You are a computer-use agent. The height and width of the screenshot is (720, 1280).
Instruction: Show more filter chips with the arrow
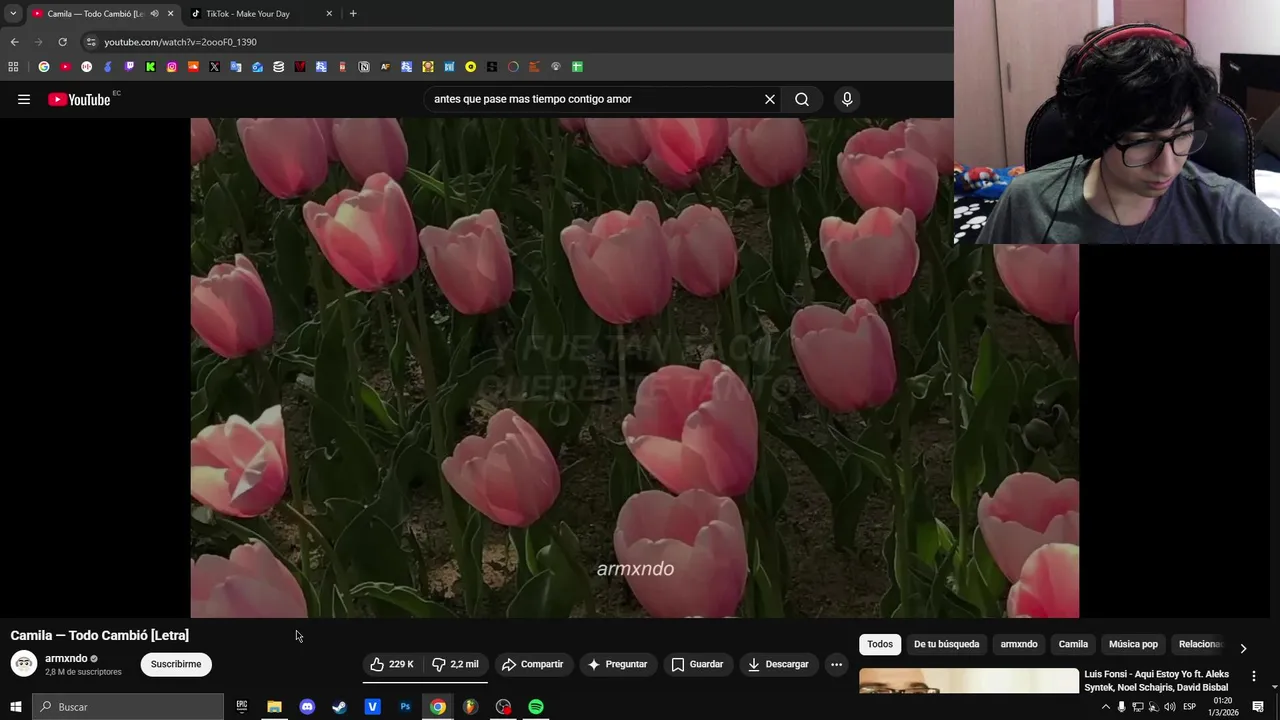coord(1243,648)
